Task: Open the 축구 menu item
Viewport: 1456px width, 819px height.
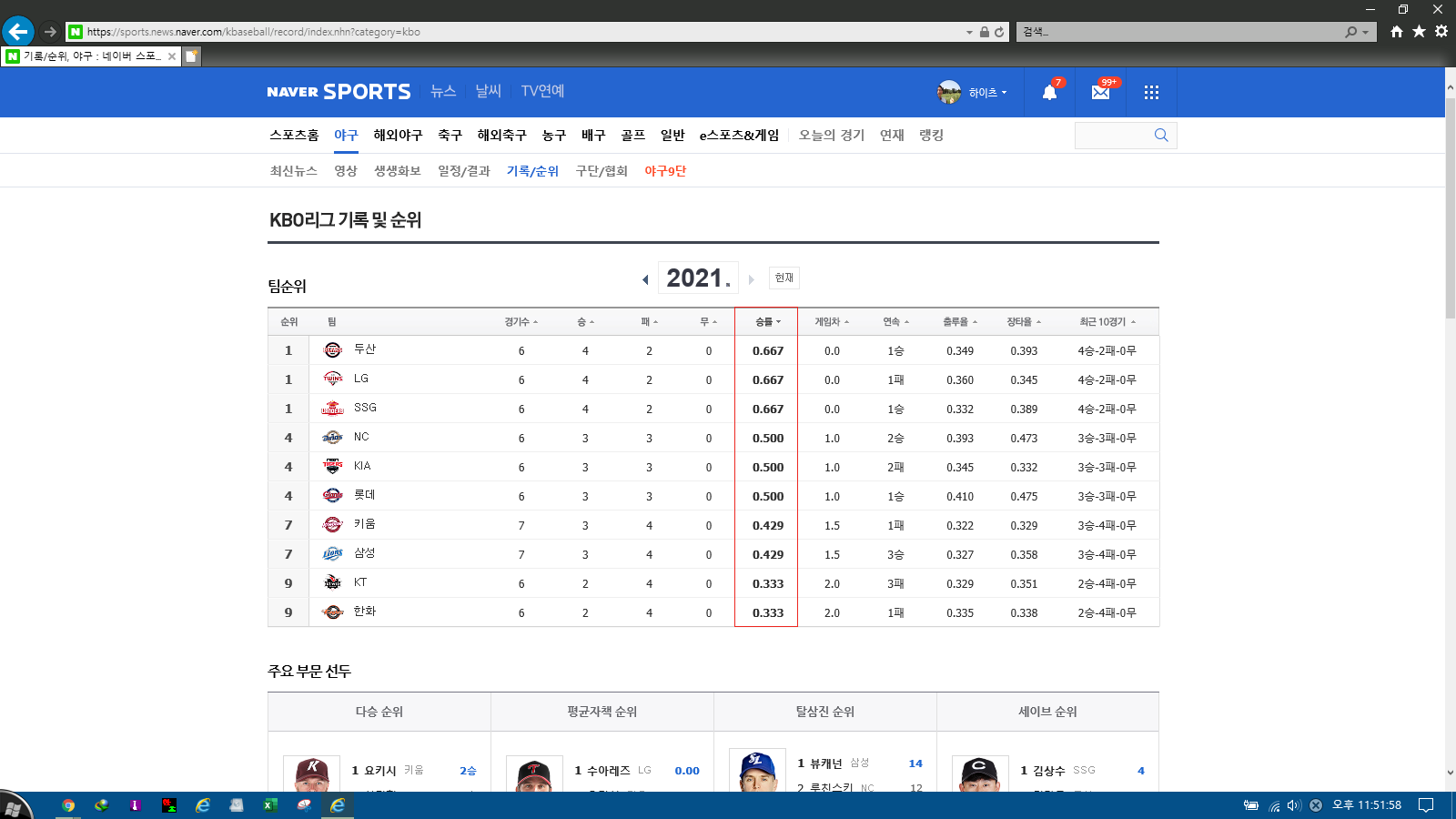Action: (450, 135)
